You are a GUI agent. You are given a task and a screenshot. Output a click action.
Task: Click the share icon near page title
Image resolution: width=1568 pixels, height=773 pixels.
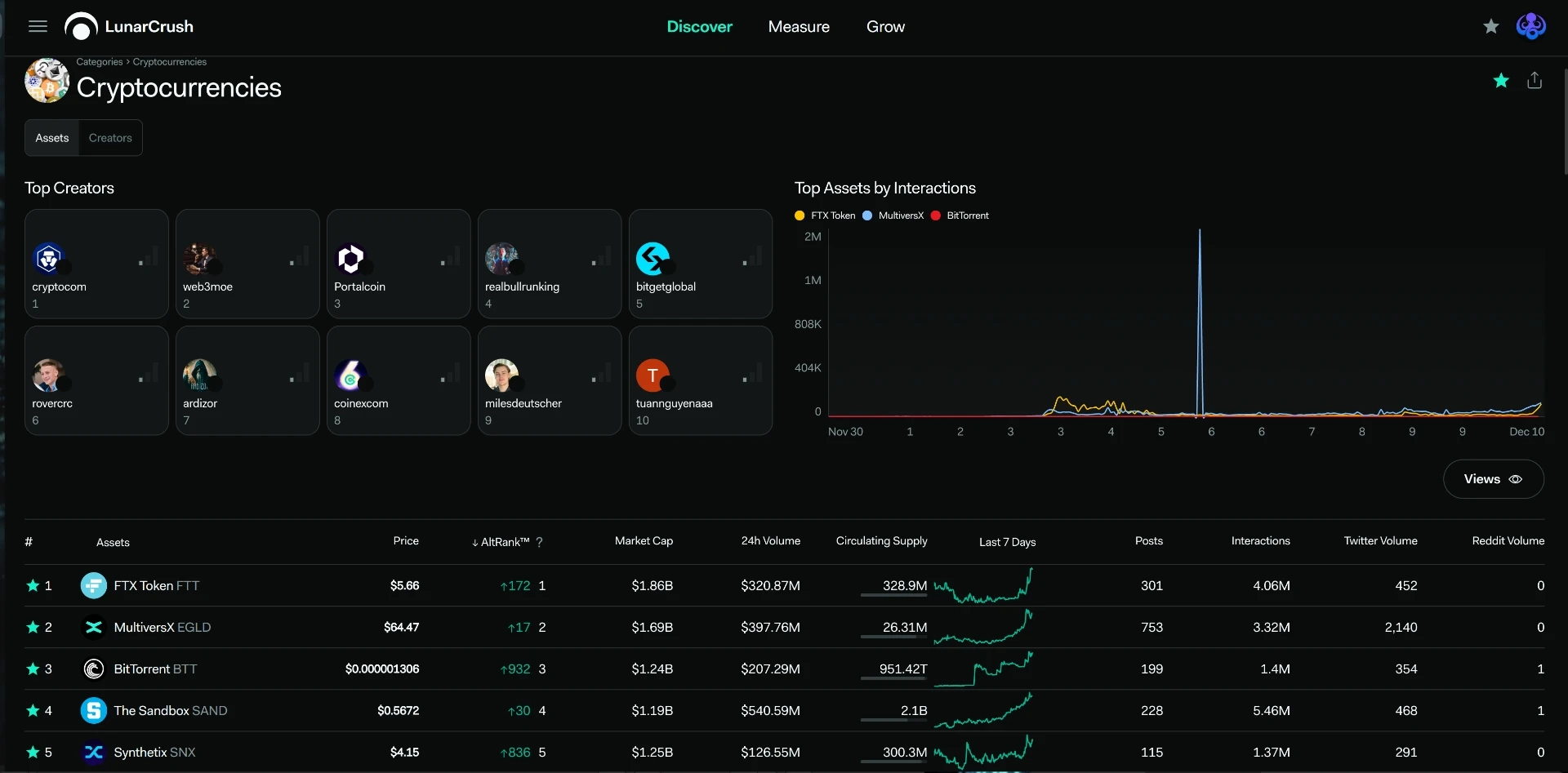click(1535, 80)
